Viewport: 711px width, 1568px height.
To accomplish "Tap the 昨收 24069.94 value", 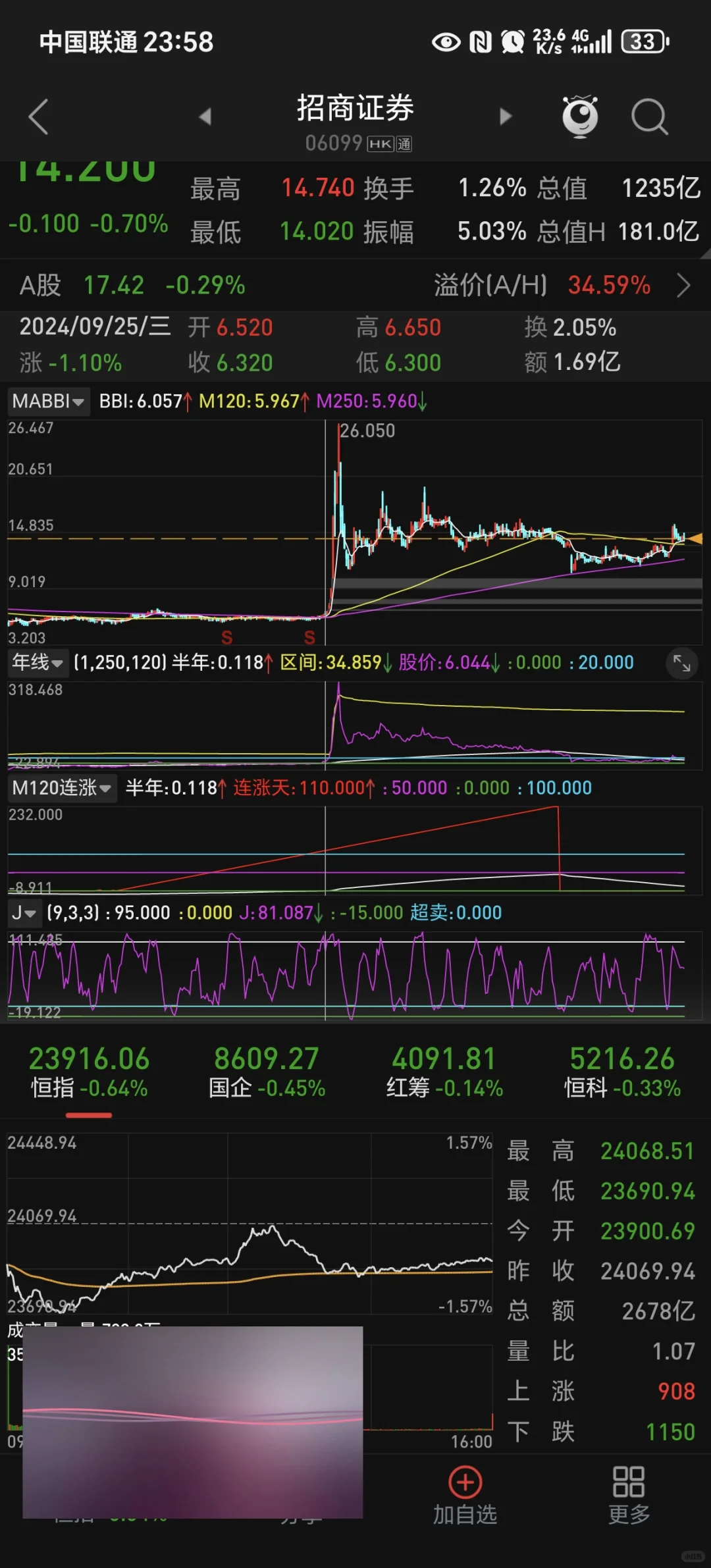I will coord(648,1271).
